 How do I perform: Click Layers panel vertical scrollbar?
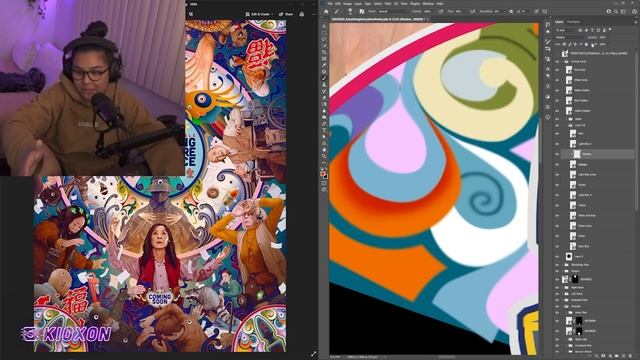point(636,131)
